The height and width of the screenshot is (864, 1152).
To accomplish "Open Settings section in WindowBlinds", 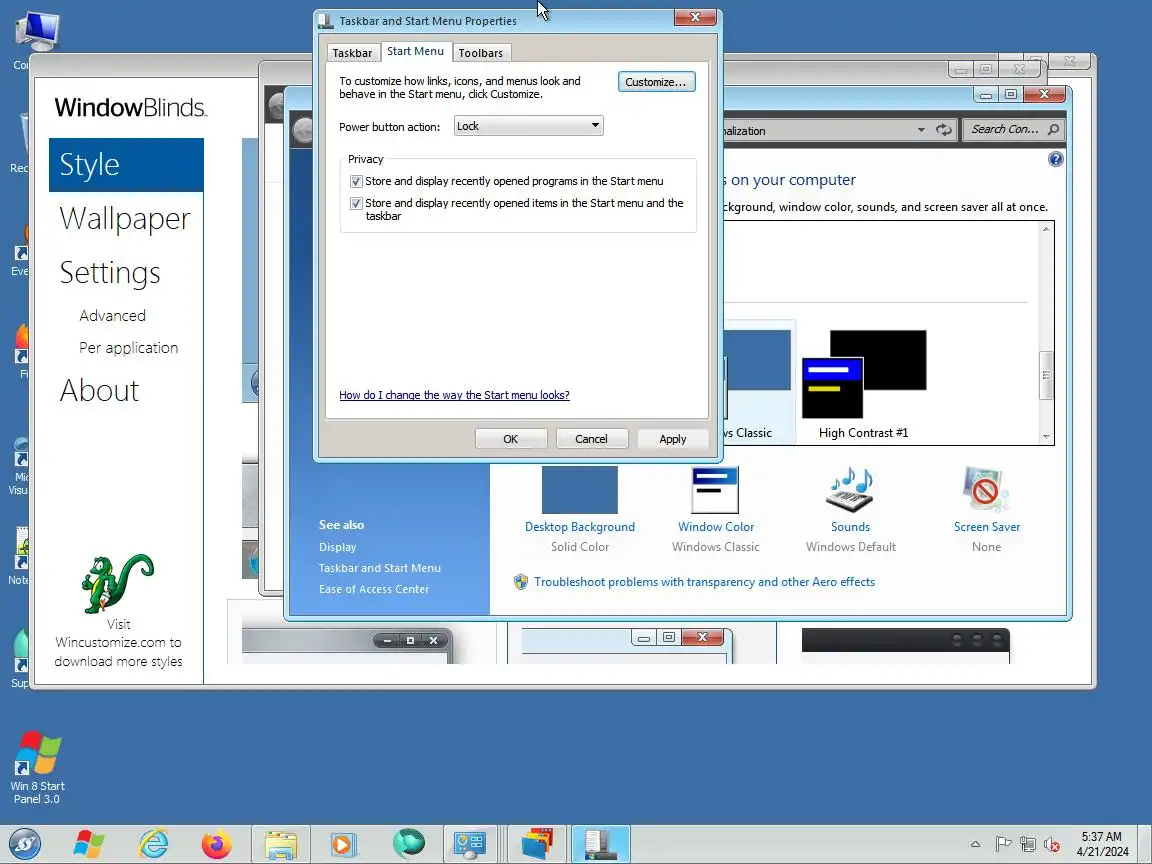I will pyautogui.click(x=110, y=273).
